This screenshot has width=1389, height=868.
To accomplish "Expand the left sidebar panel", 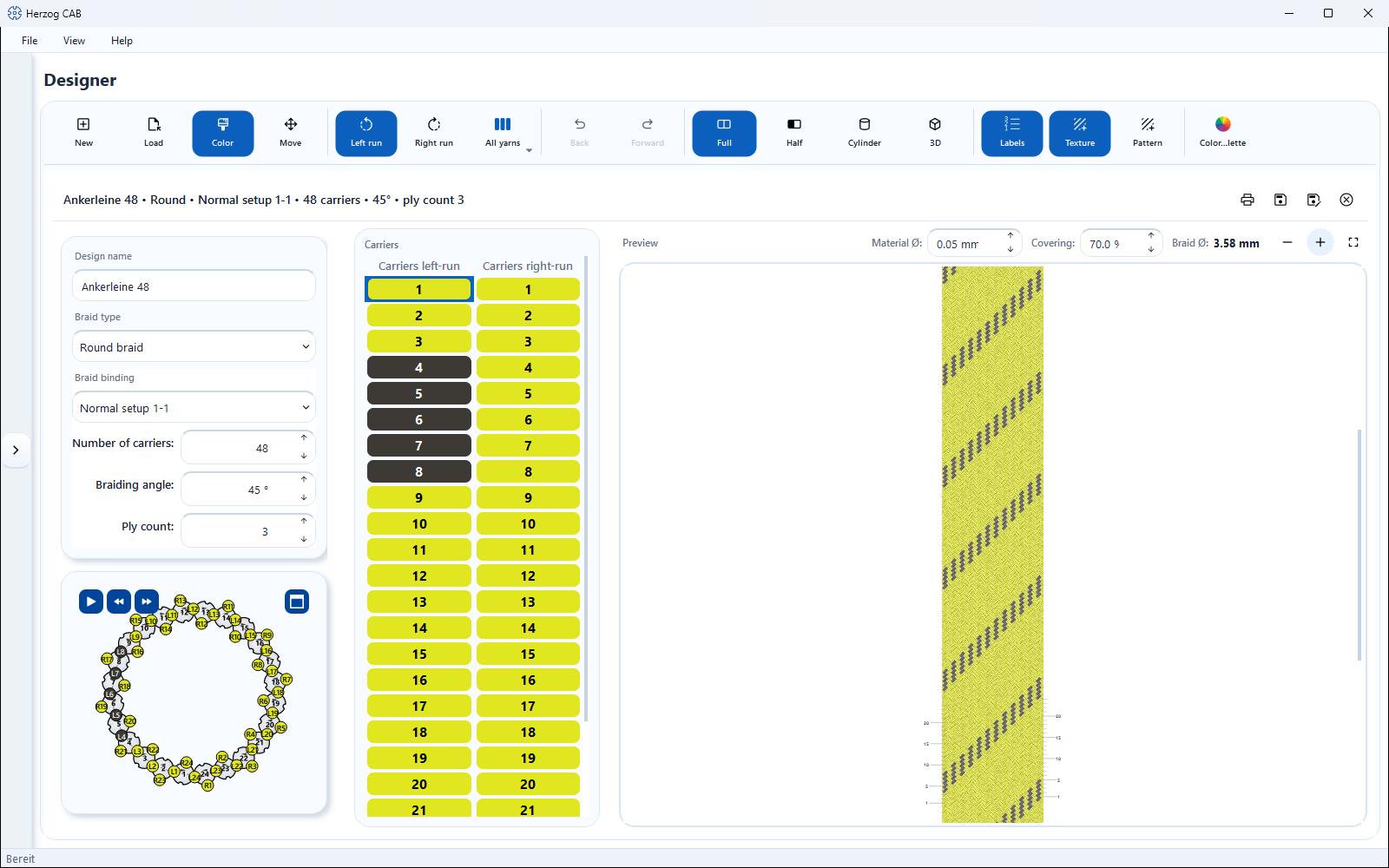I will 16,450.
